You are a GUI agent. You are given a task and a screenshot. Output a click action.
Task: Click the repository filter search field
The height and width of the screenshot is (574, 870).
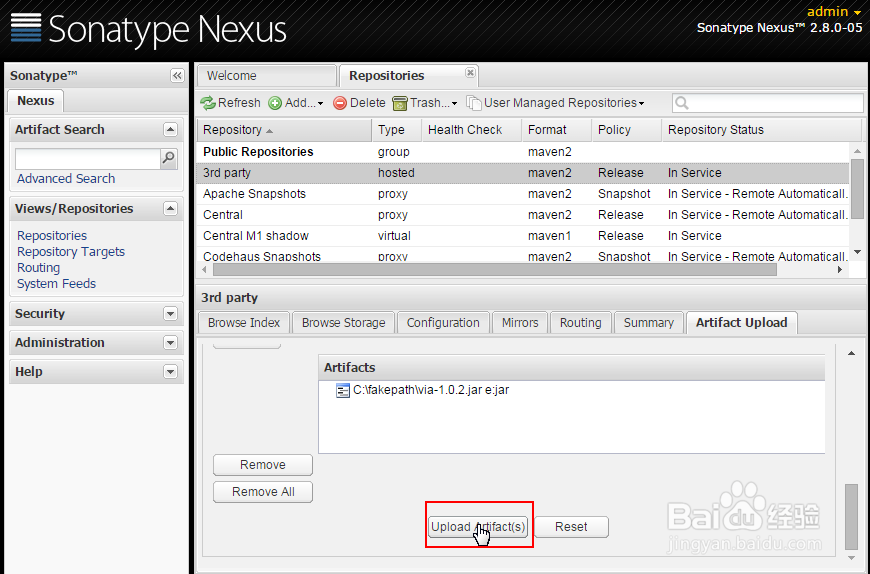click(x=767, y=103)
